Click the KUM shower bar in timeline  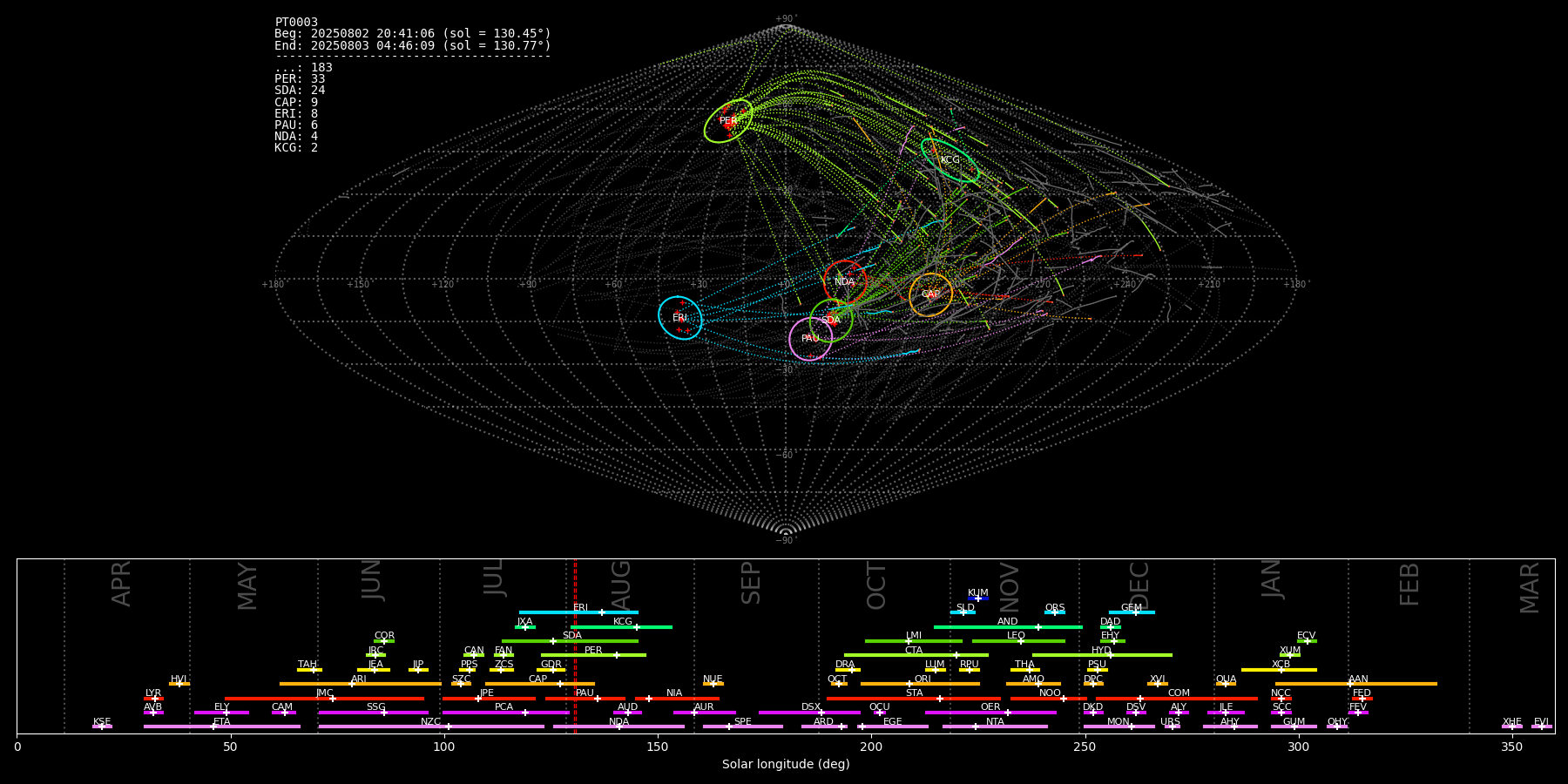978,598
